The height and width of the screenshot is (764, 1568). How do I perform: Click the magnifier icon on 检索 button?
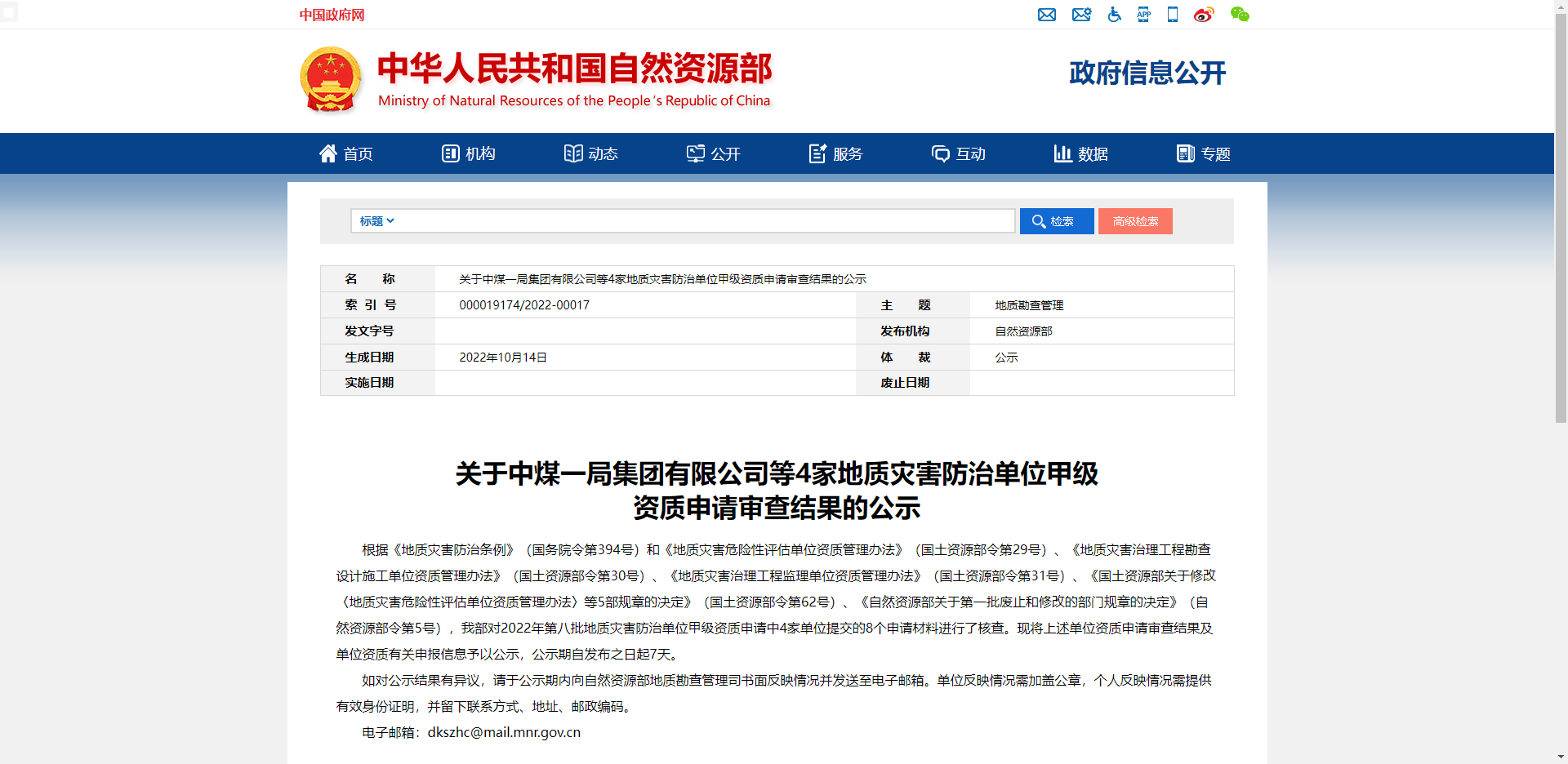click(x=1039, y=220)
